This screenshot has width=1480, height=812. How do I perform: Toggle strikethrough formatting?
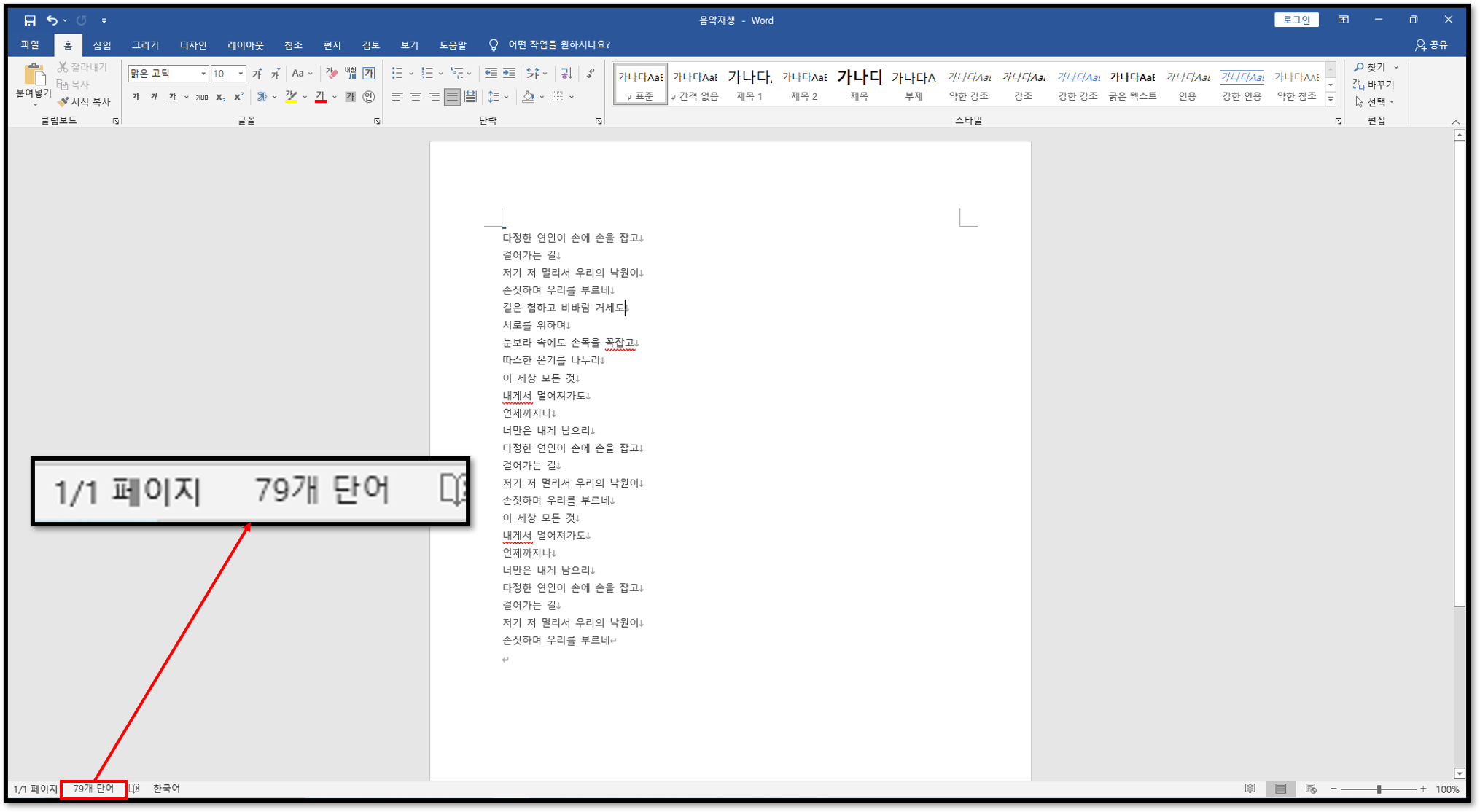coord(202,96)
